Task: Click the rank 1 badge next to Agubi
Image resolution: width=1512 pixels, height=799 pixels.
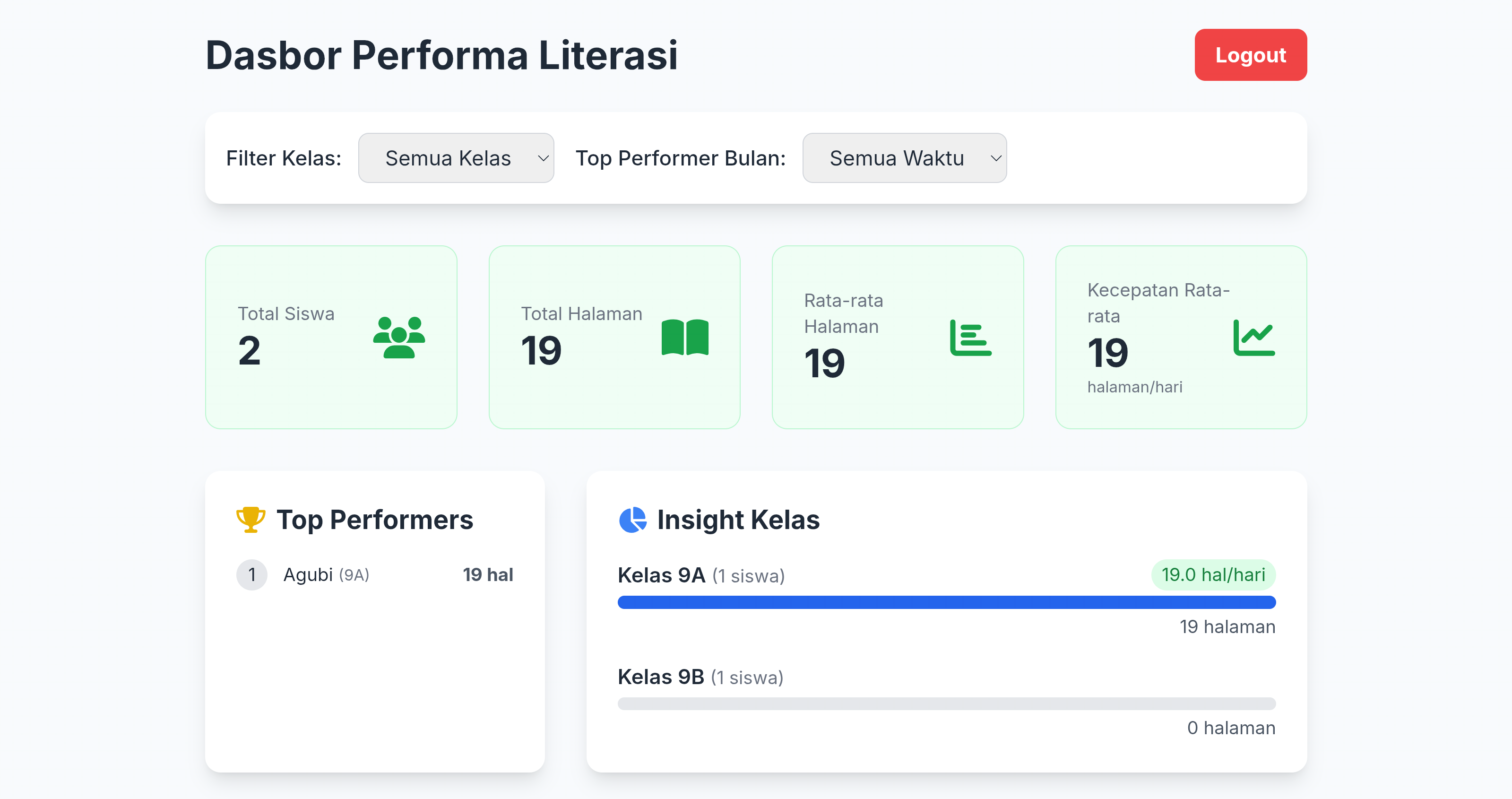Action: click(251, 574)
